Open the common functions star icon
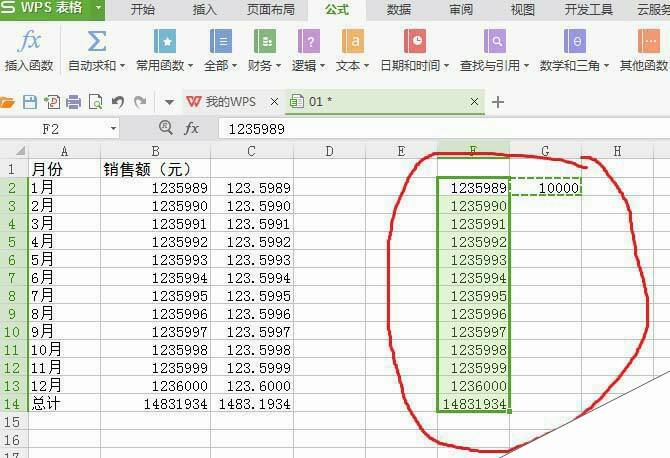This screenshot has height=458, width=670. point(165,41)
